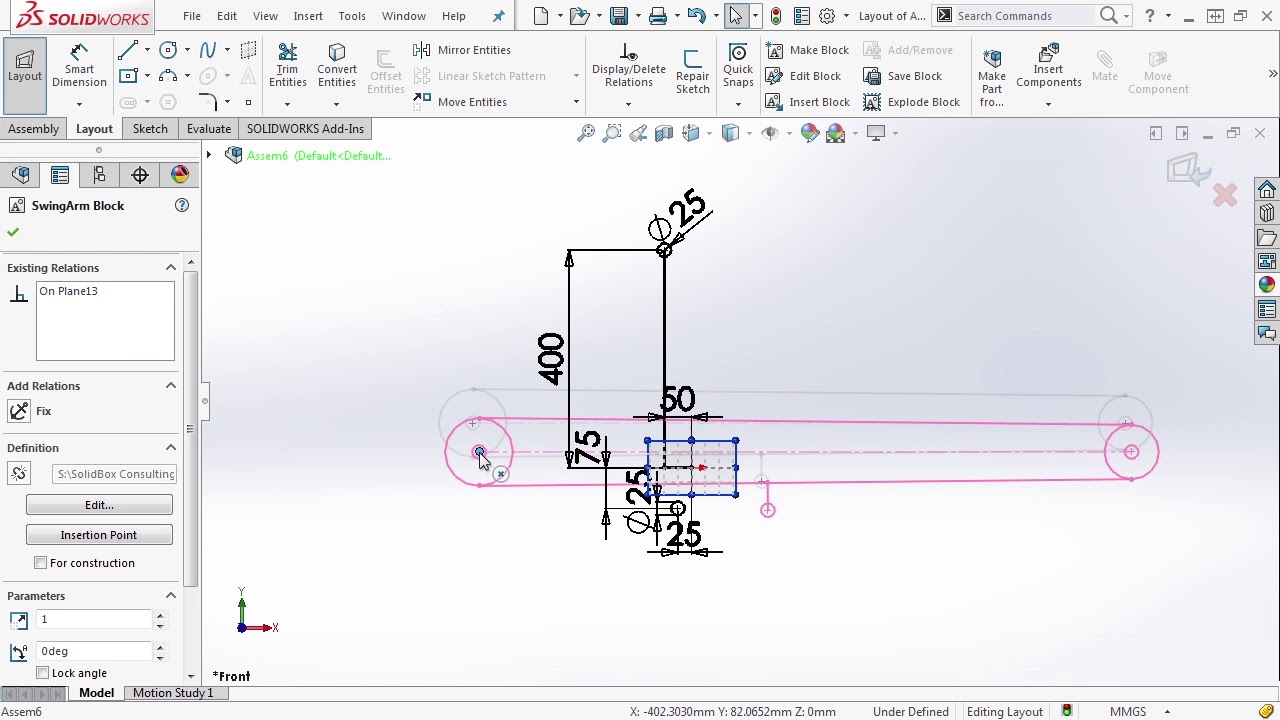Click the Insertion Point button

point(99,535)
